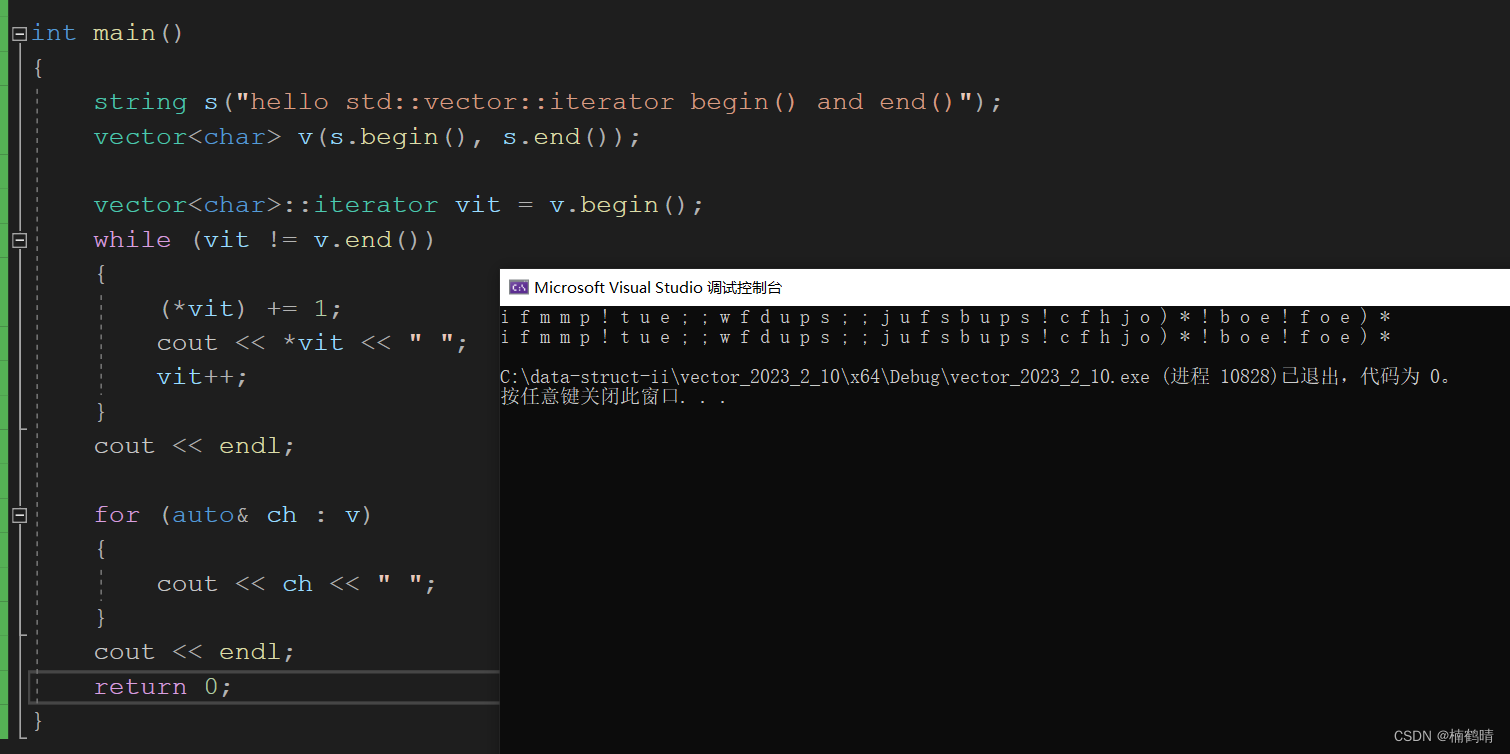Click the second console output line
The height and width of the screenshot is (754, 1510).
[x=945, y=337]
